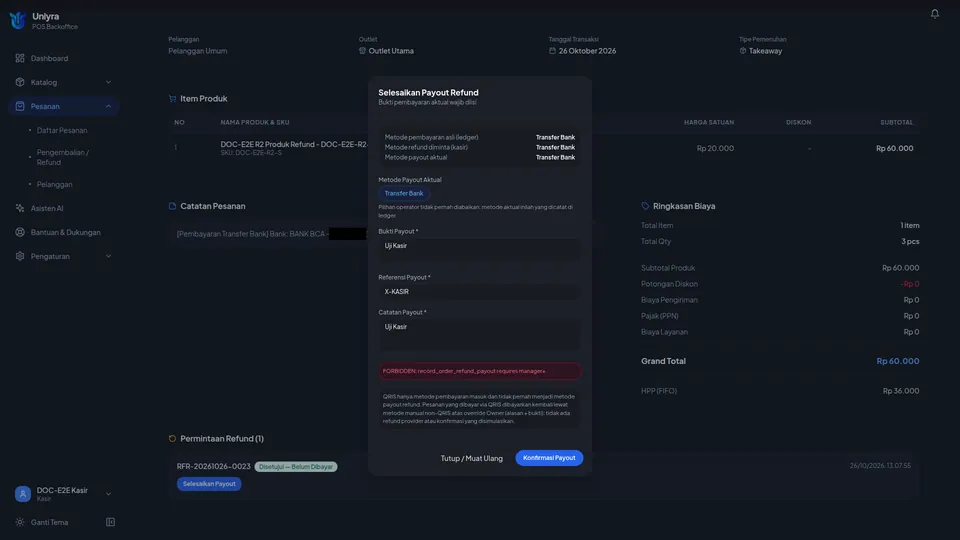Click the Grand Total Rp 60.000 value

point(898,361)
